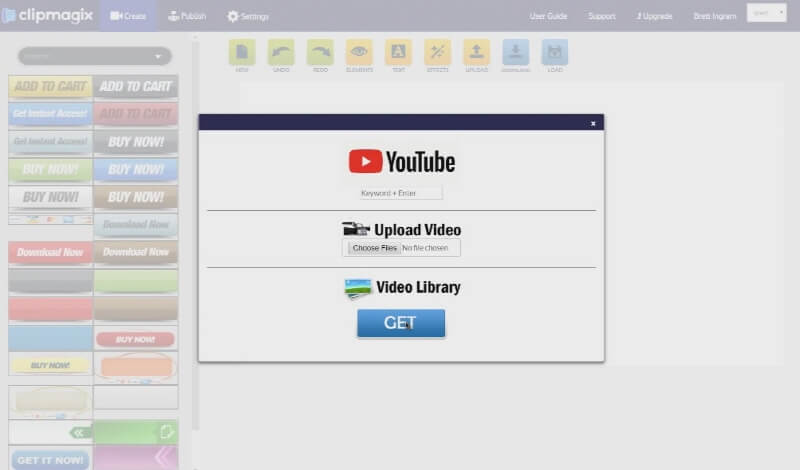Viewport: 800px width, 470px height.
Task: Click the sidebar vertical scrollbar
Action: tap(195, 235)
